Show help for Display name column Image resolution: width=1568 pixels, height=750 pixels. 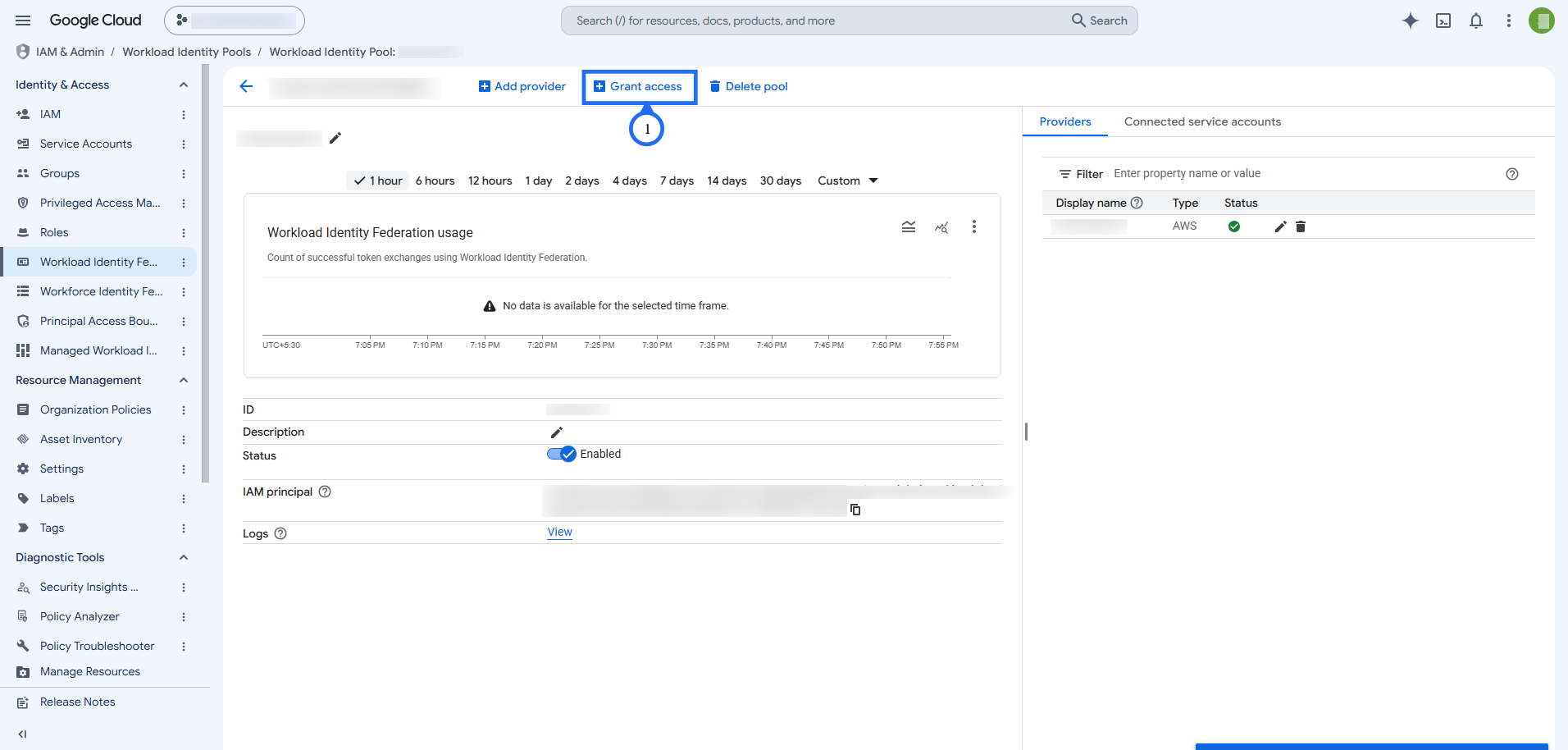pos(1137,203)
